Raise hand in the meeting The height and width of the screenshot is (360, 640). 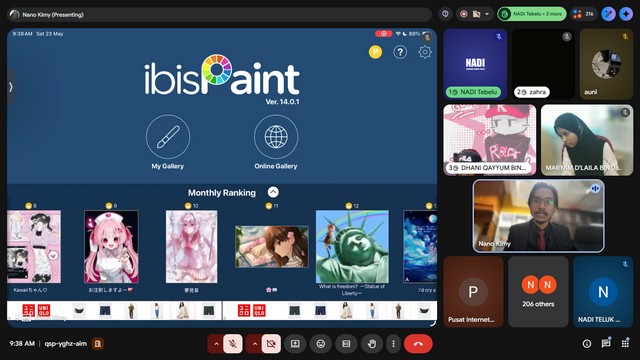(x=371, y=344)
